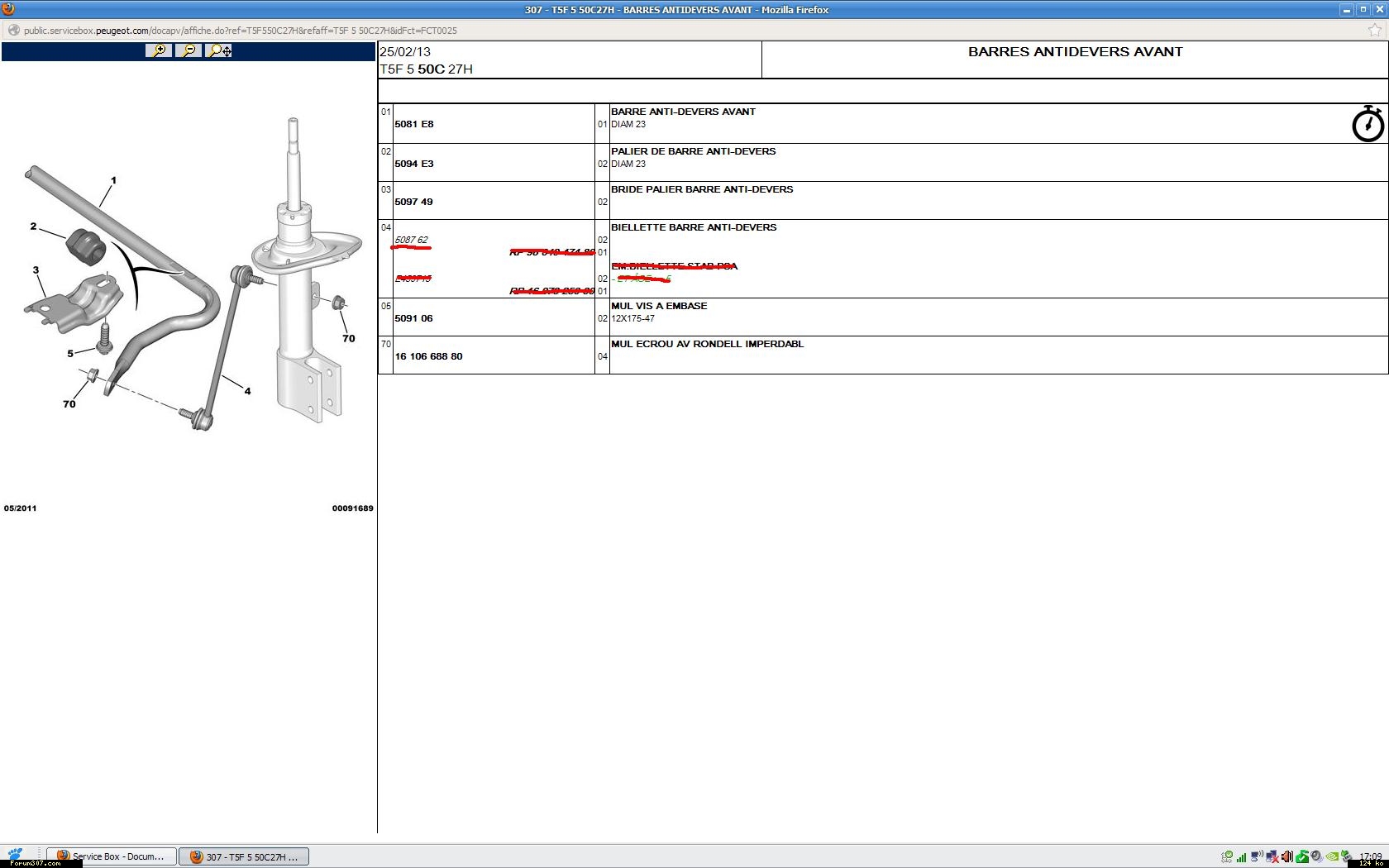
Task: Click callout 70 next to the strut nut
Action: 349,338
